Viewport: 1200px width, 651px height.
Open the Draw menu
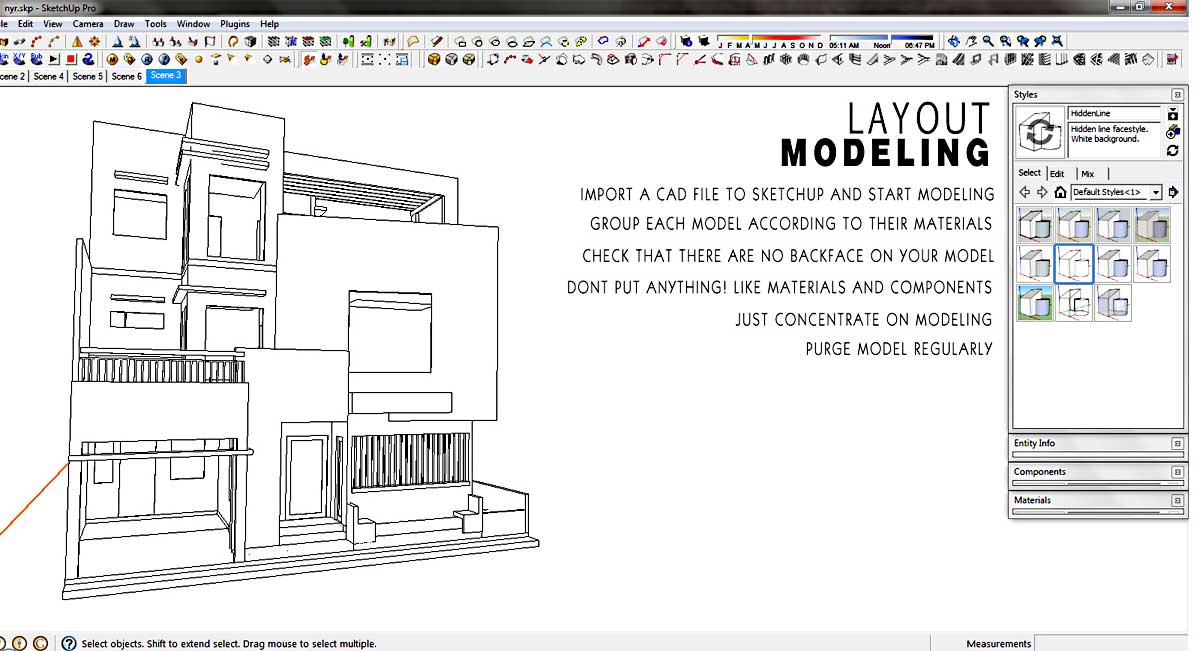click(x=124, y=23)
